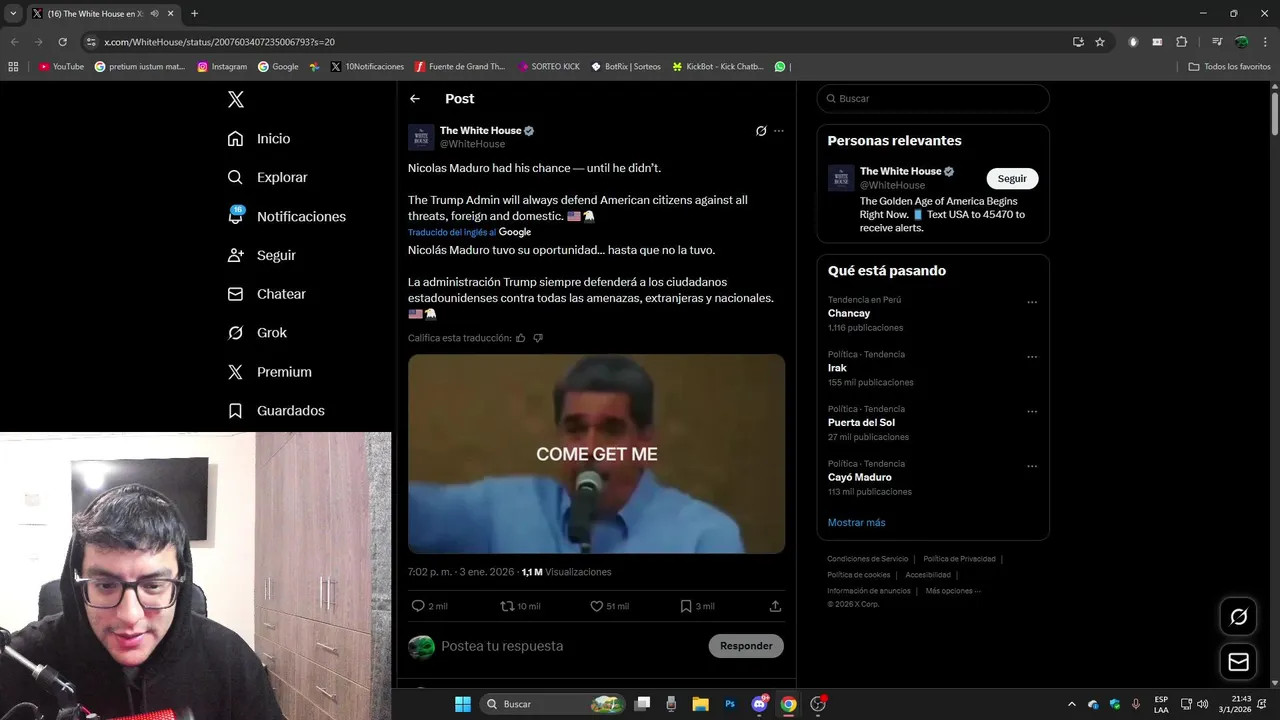Image resolution: width=1280 pixels, height=720 pixels.
Task: Click the Responder button
Action: pos(746,646)
